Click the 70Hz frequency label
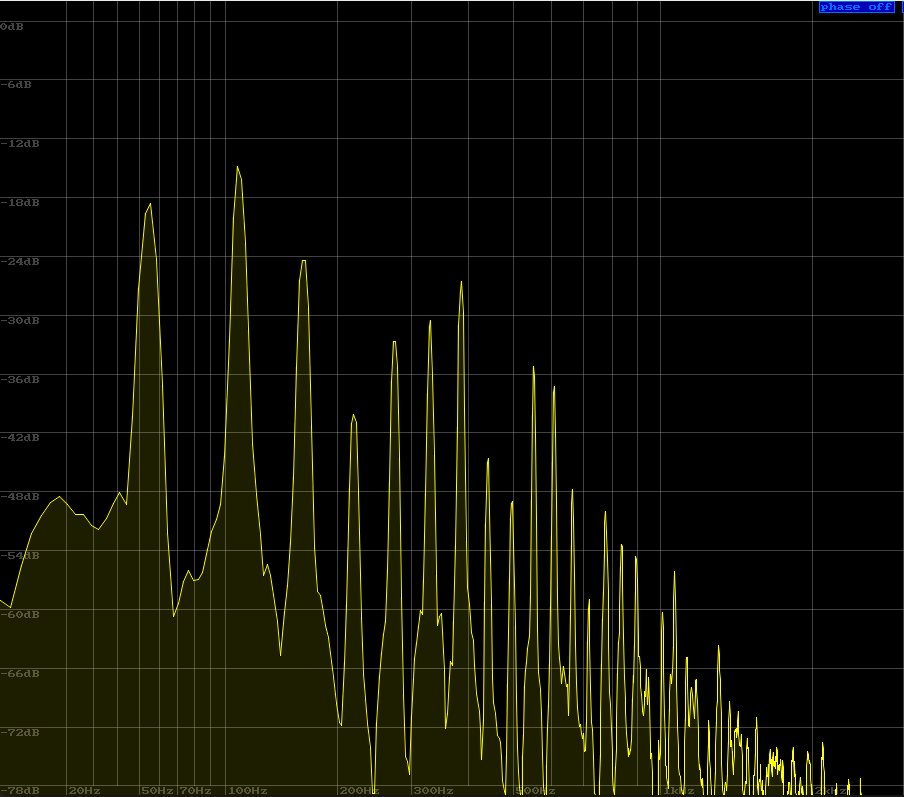 [195, 791]
